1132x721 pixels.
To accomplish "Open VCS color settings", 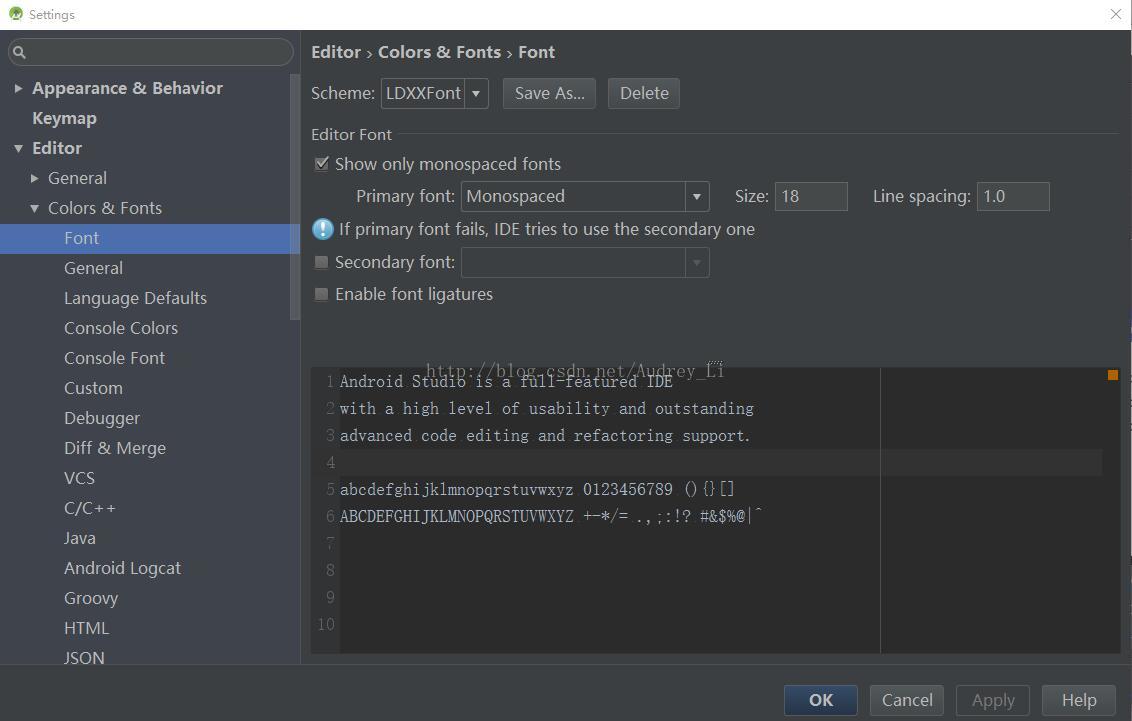I will (79, 479).
